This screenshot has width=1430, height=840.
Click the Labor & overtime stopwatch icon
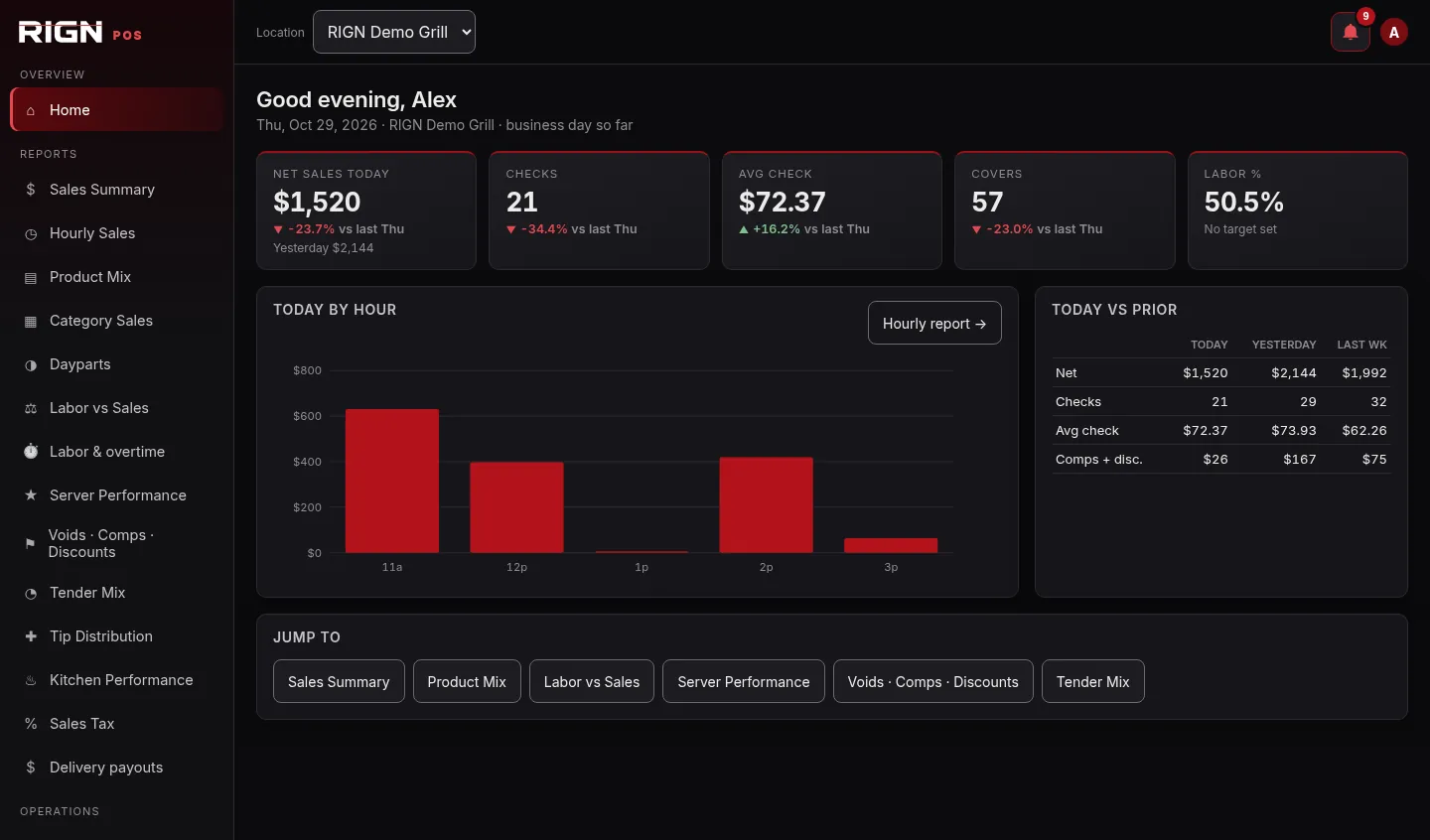[x=31, y=452]
